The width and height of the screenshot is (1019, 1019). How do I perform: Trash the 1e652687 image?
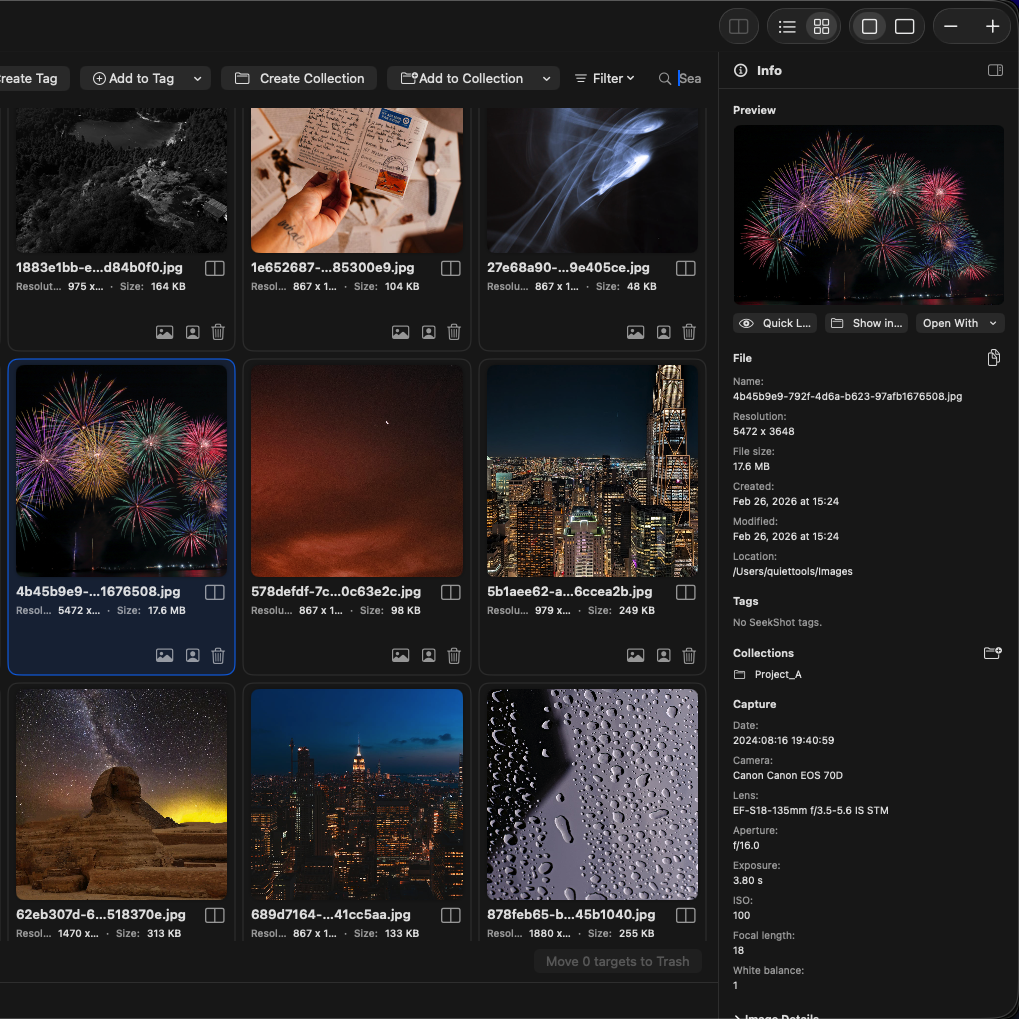click(x=454, y=332)
